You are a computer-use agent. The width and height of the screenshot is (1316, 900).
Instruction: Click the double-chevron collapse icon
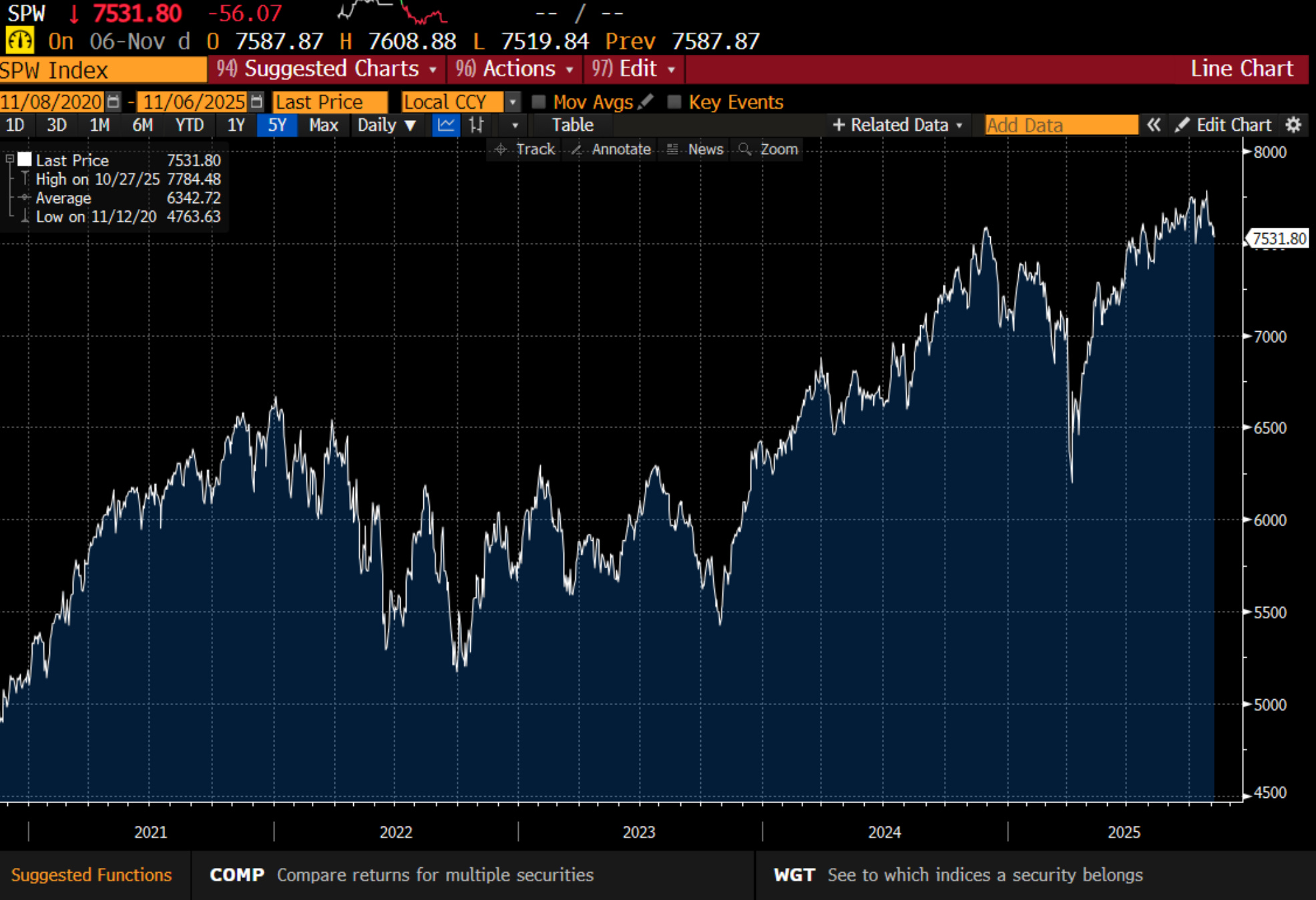click(x=1154, y=125)
